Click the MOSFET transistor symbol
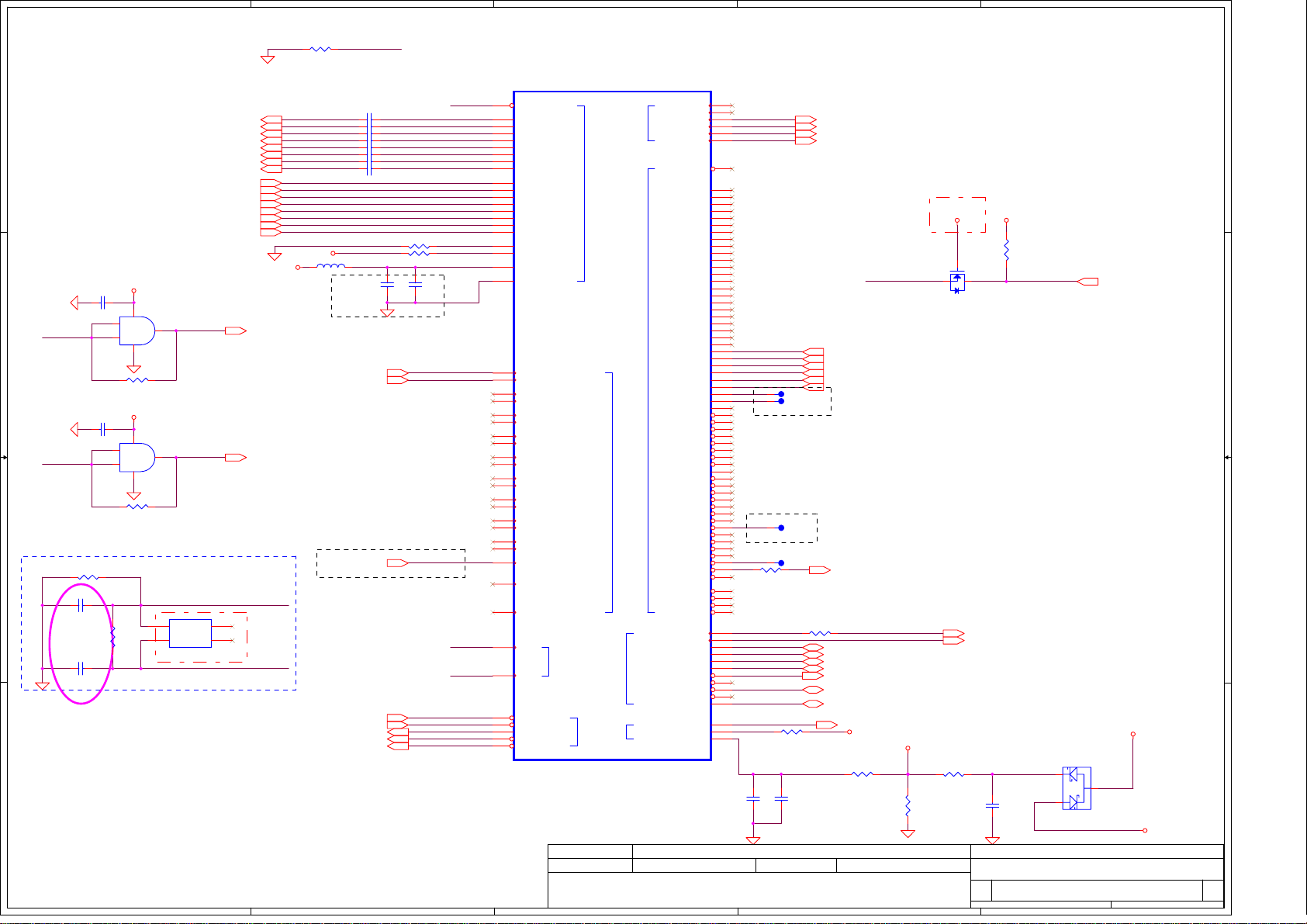 point(957,282)
